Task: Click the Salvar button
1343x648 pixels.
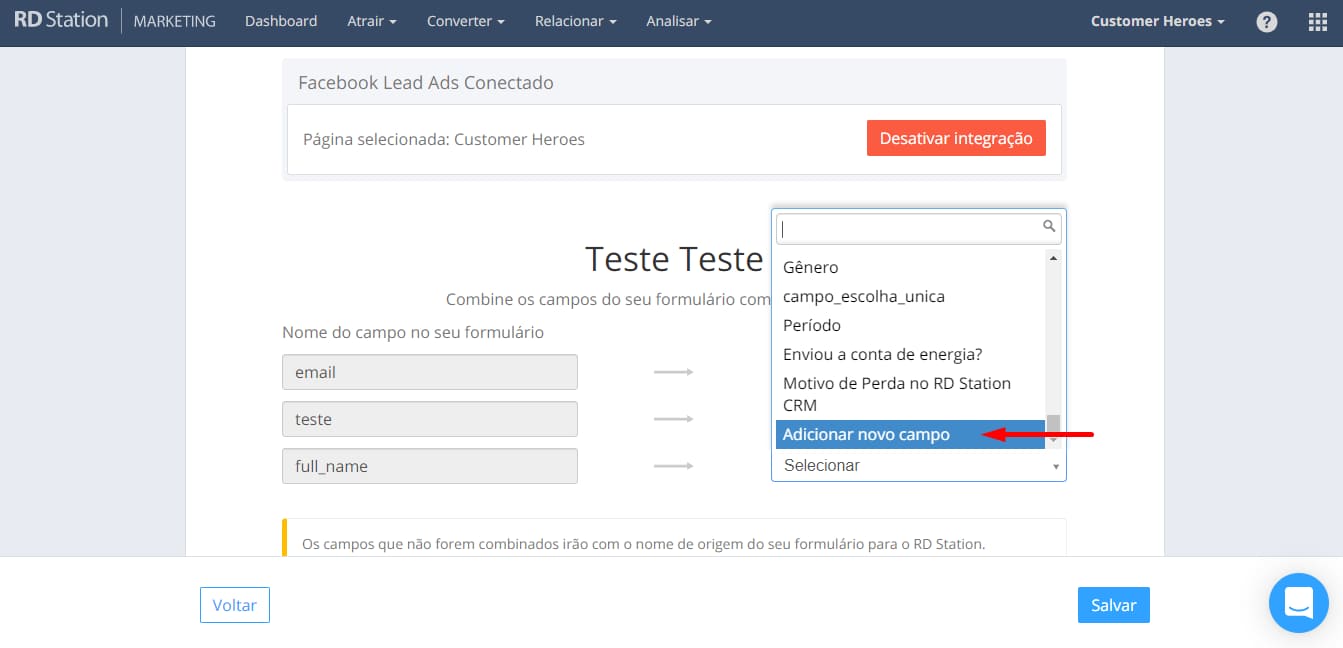Action: coord(1113,604)
